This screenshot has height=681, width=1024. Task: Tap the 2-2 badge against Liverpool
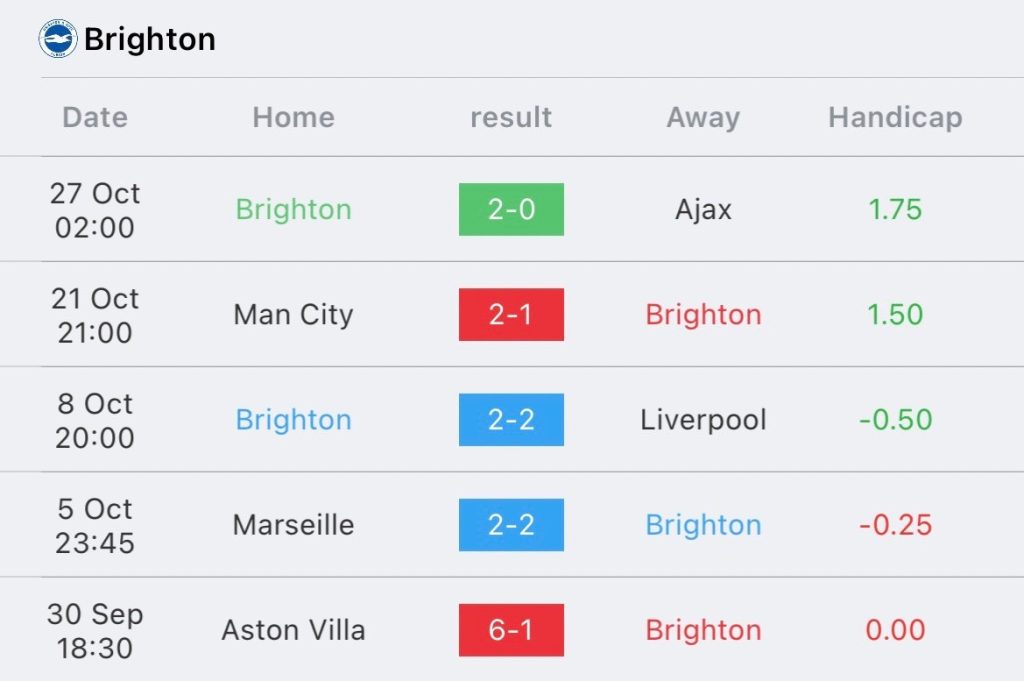pyautogui.click(x=511, y=420)
